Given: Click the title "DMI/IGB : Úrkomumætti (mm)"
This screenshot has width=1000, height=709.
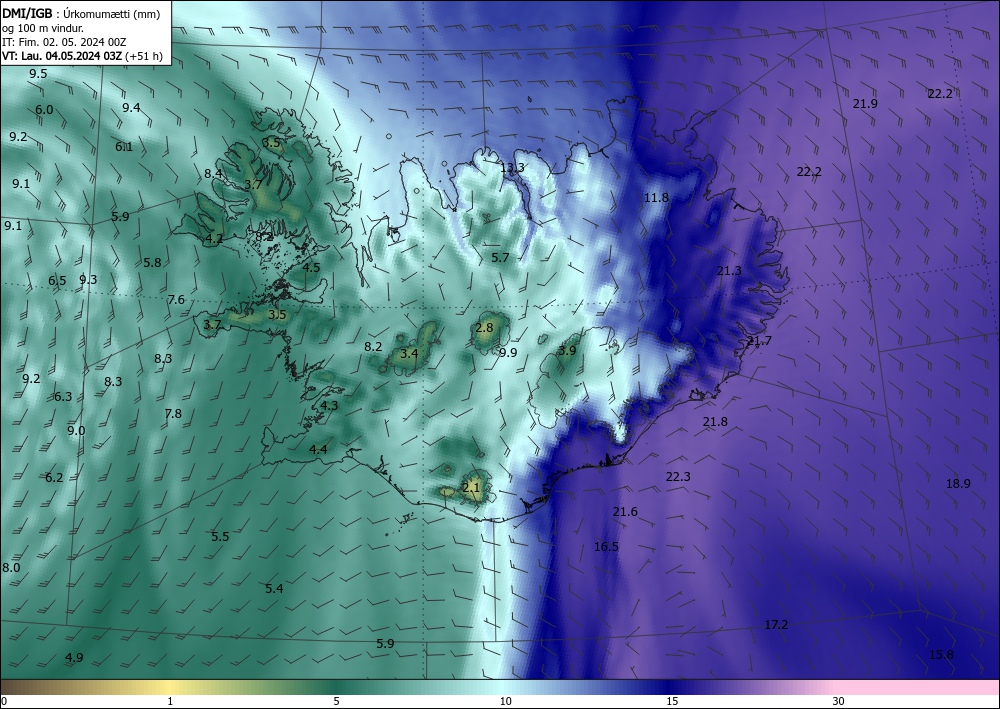Looking at the screenshot, I should click(81, 13).
